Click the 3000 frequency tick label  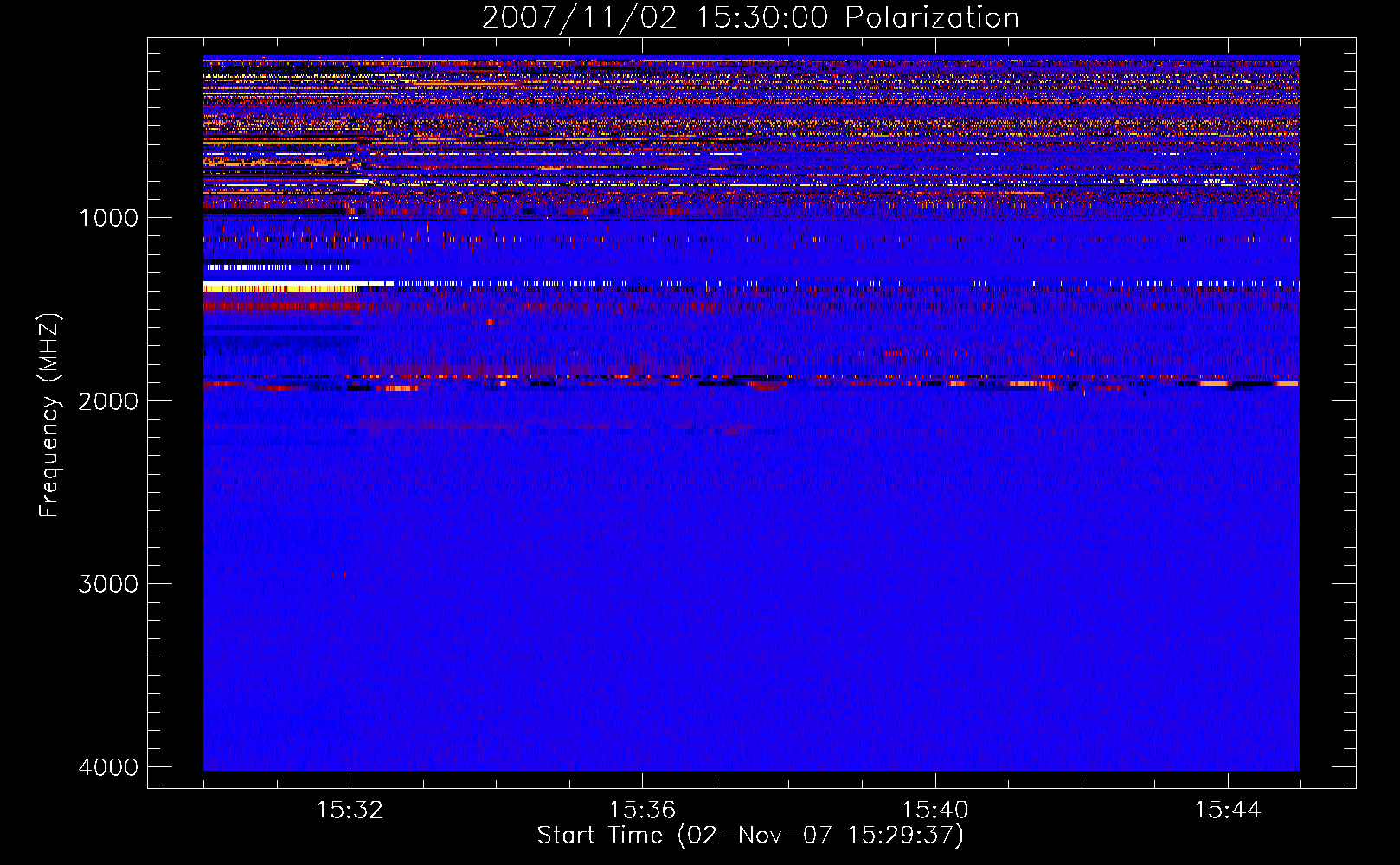(108, 584)
